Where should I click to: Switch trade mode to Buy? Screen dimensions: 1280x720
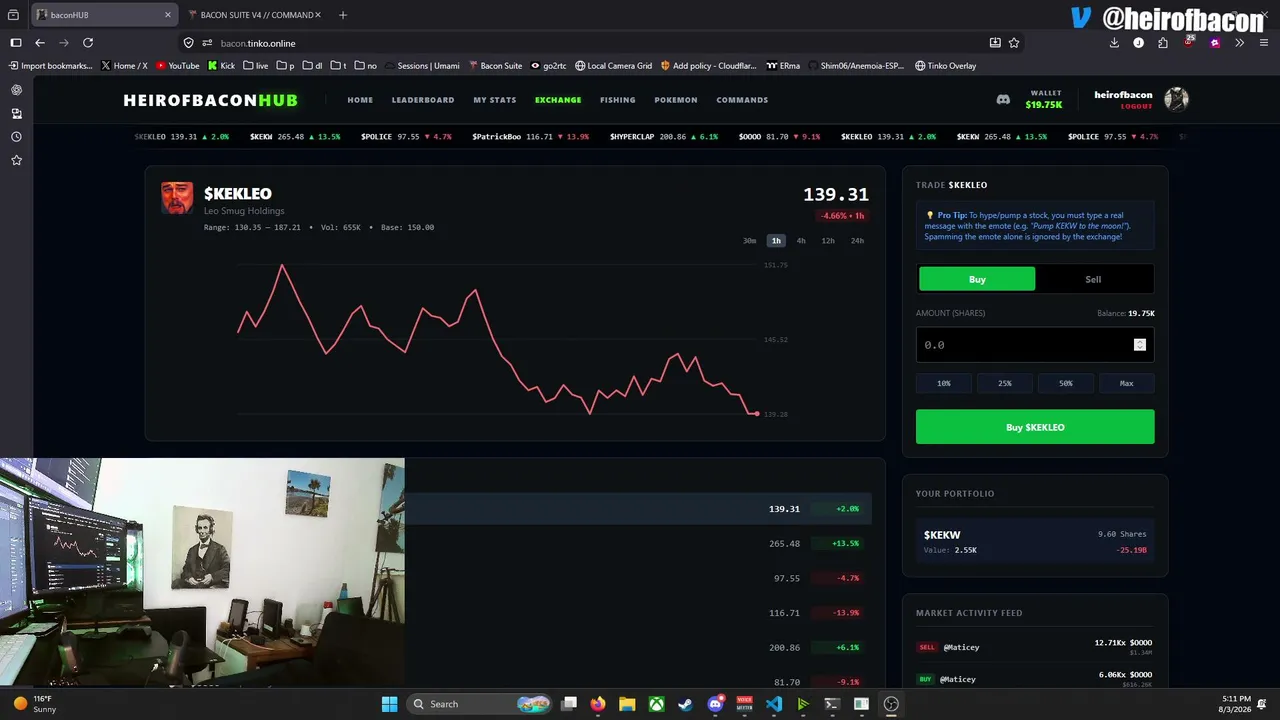[x=977, y=279]
